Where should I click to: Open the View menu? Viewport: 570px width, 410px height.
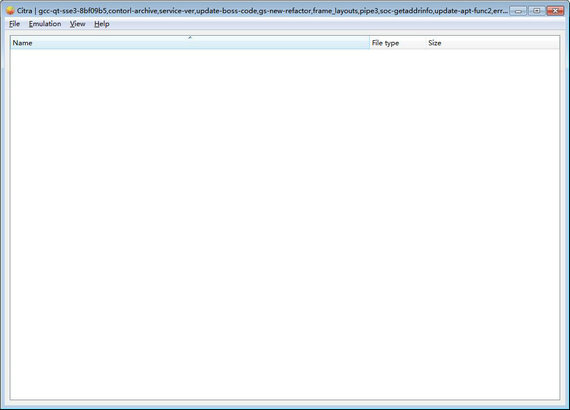pyautogui.click(x=77, y=24)
